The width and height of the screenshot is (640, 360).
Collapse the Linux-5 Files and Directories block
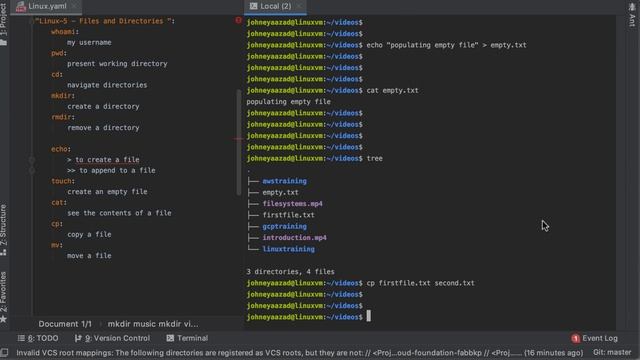click(x=32, y=21)
